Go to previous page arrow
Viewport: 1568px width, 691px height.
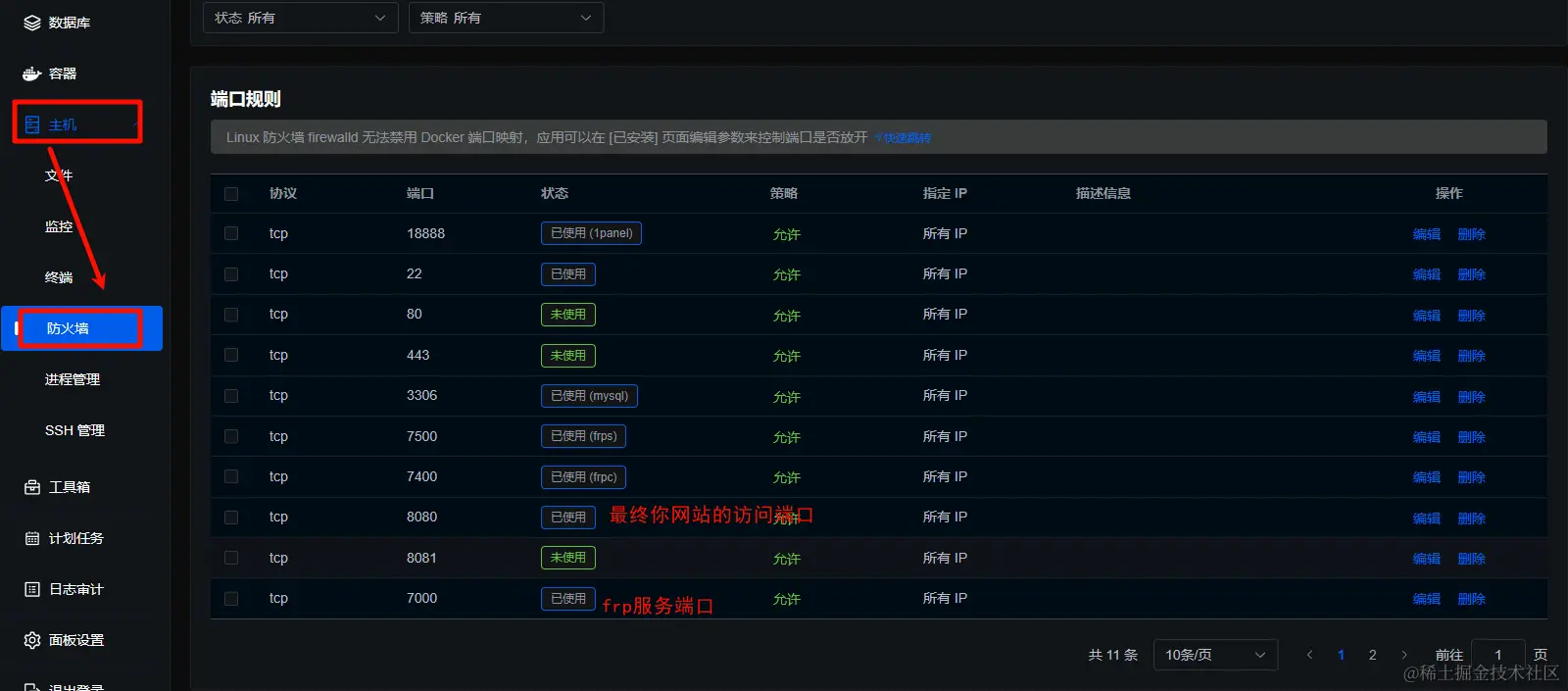click(1309, 655)
